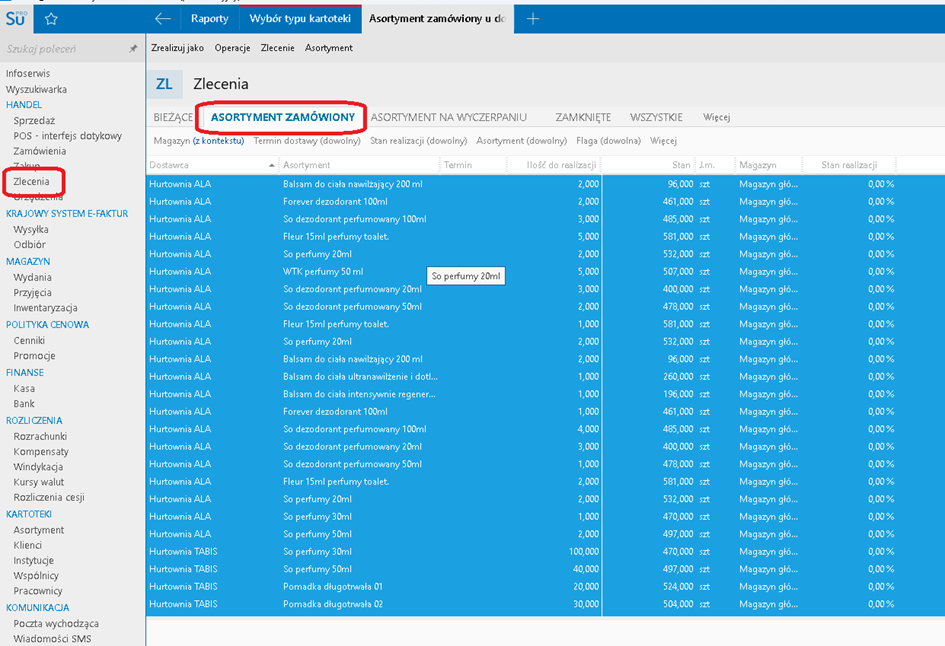945x646 pixels.
Task: Open the Zrealizuj jako menu
Action: tap(178, 48)
